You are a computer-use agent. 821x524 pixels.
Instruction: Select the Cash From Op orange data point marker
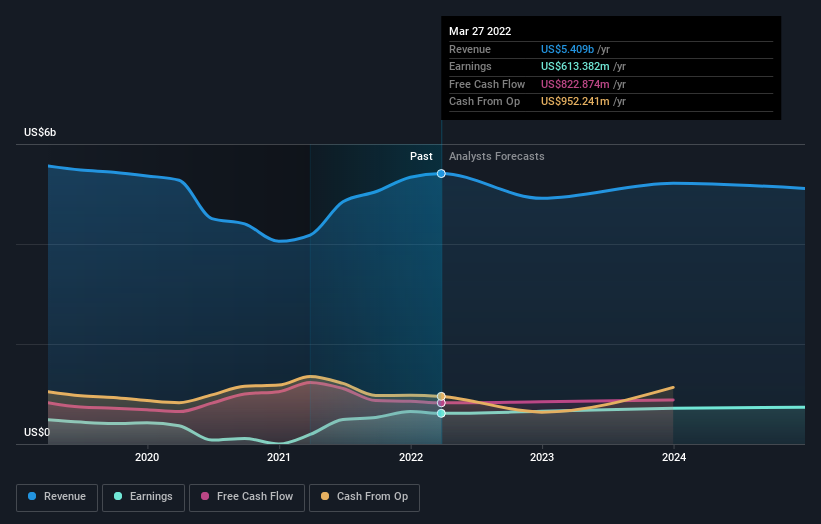pos(441,396)
